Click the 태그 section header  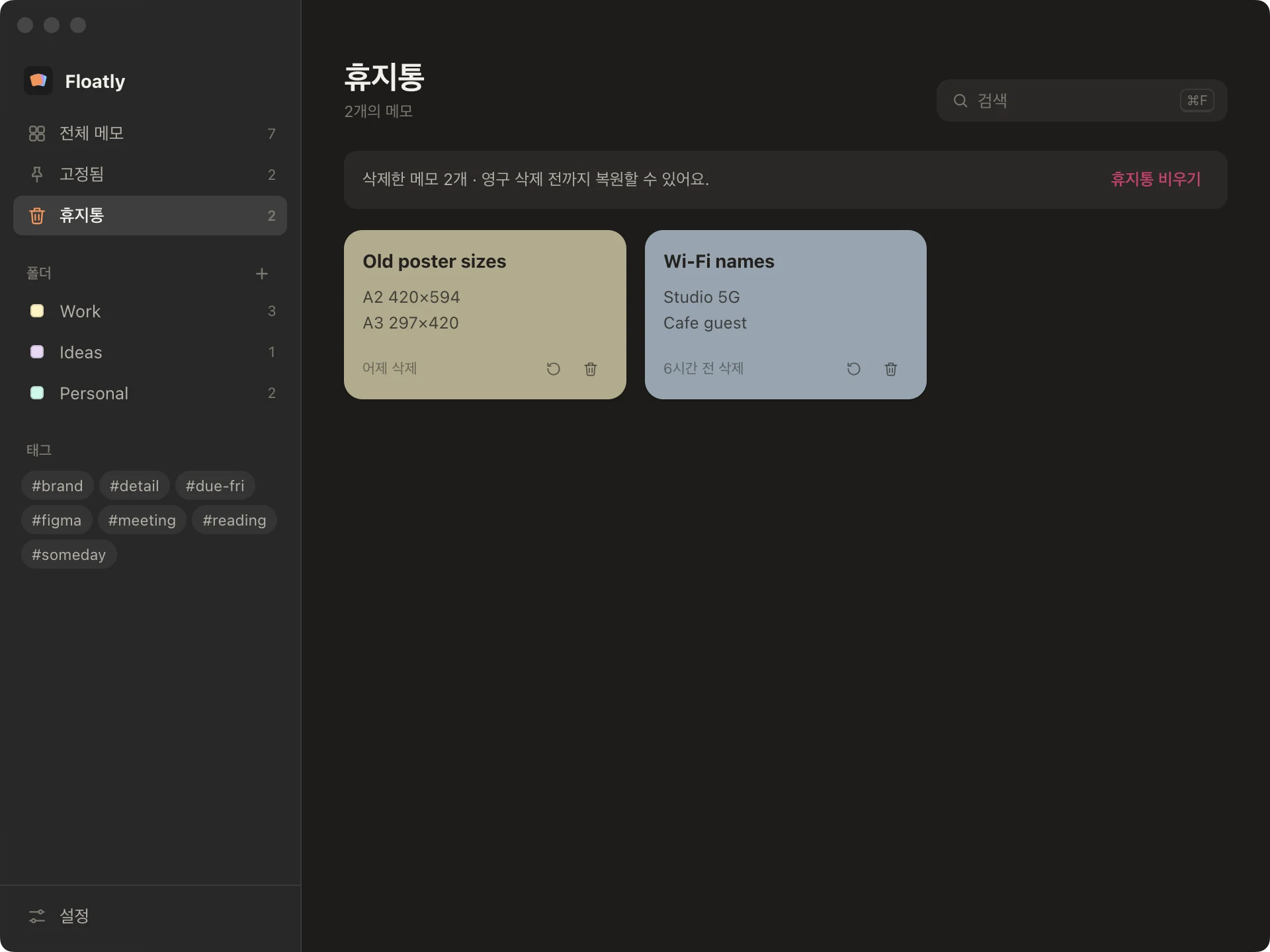(x=39, y=450)
